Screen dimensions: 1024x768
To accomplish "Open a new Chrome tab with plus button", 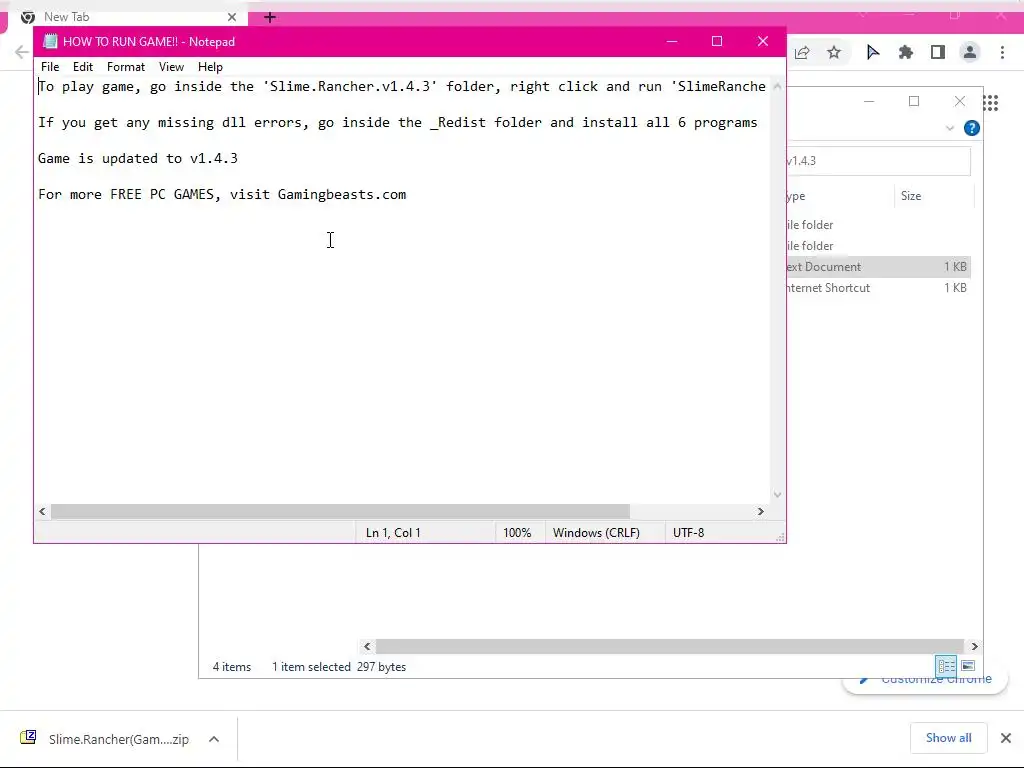I will [270, 17].
